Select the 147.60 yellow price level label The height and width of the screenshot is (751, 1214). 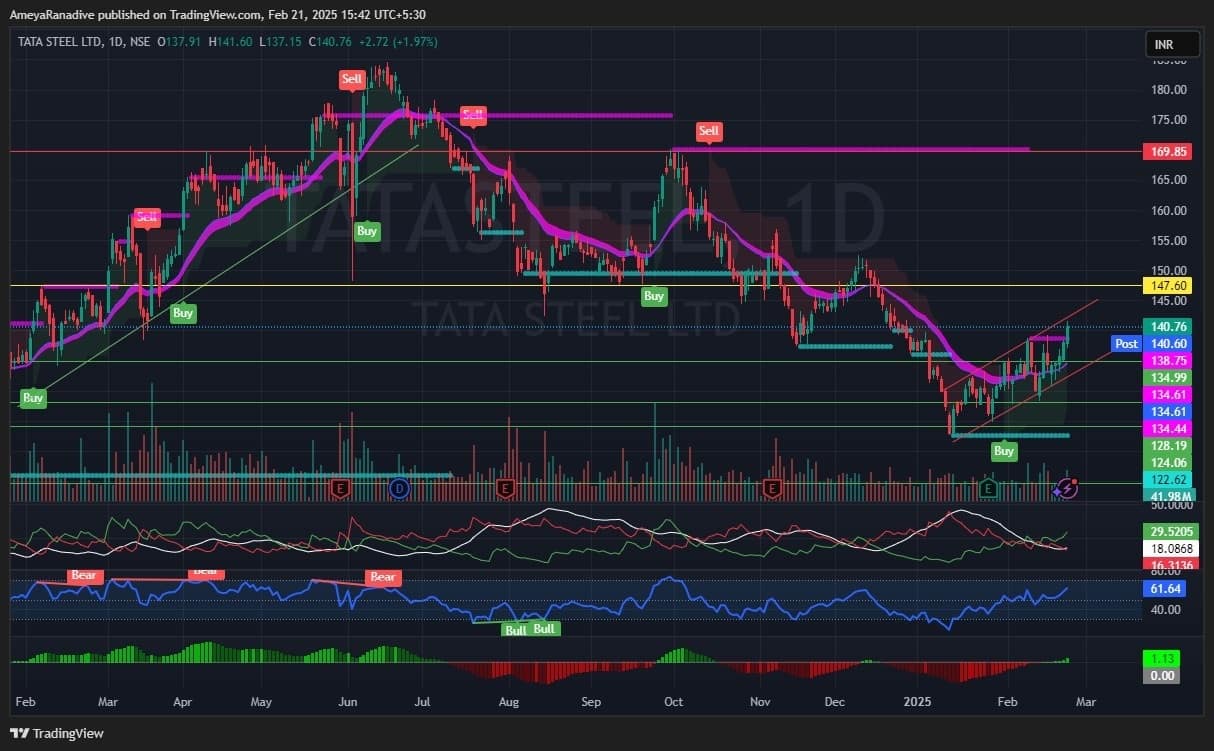[1161, 285]
